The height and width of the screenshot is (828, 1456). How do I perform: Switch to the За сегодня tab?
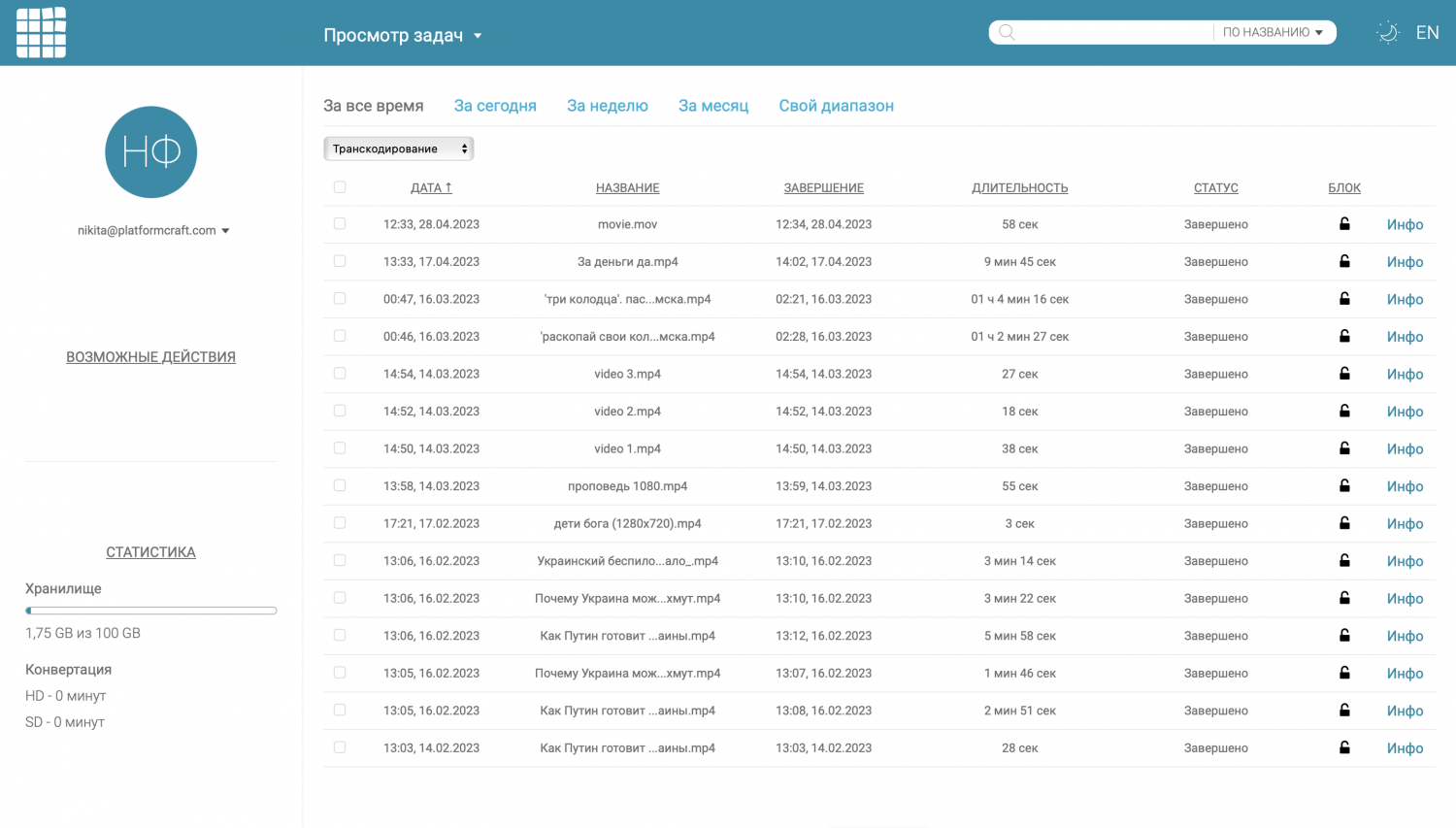495,106
